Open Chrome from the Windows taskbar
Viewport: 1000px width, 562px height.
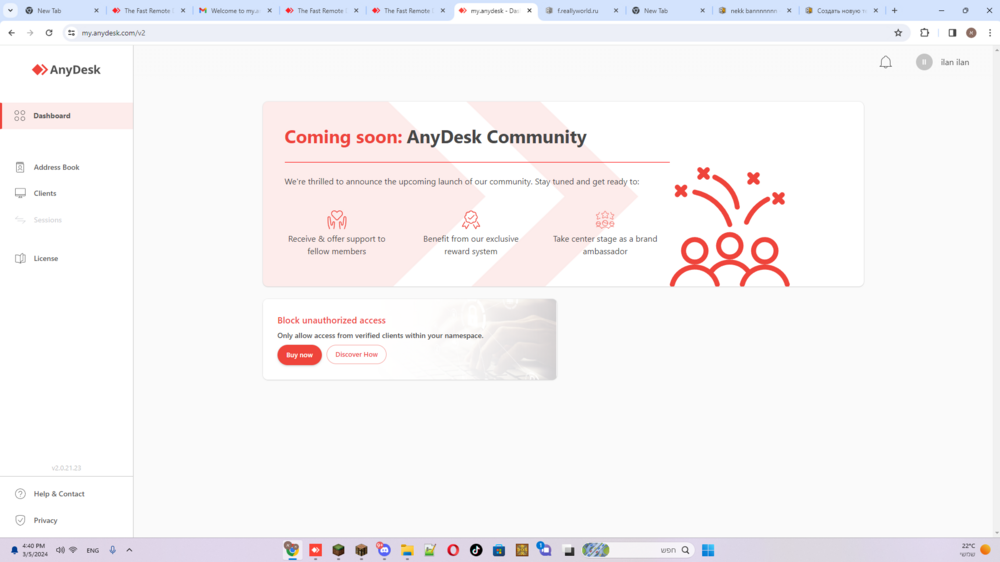pos(292,550)
